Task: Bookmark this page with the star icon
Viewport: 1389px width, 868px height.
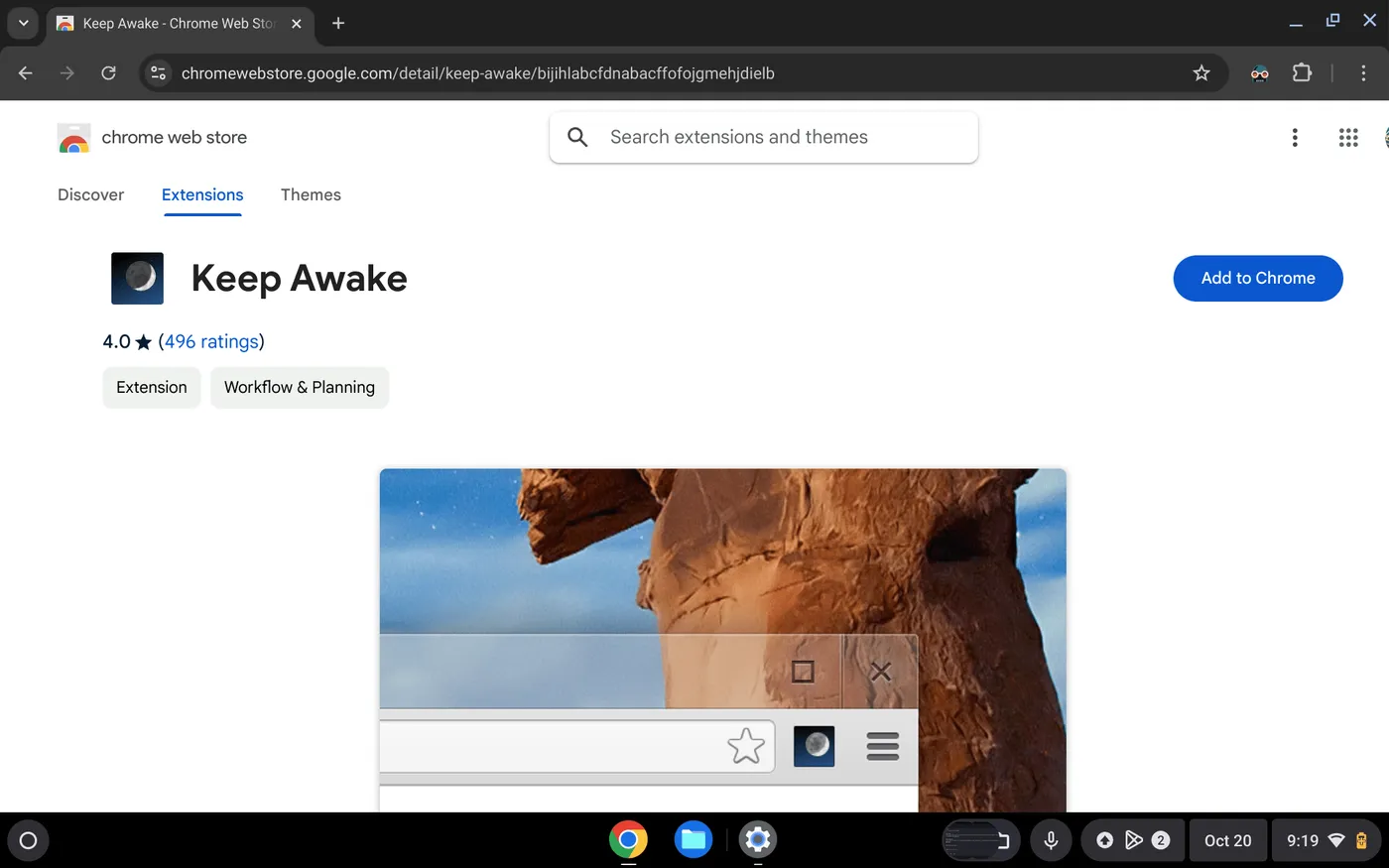Action: pyautogui.click(x=1201, y=72)
